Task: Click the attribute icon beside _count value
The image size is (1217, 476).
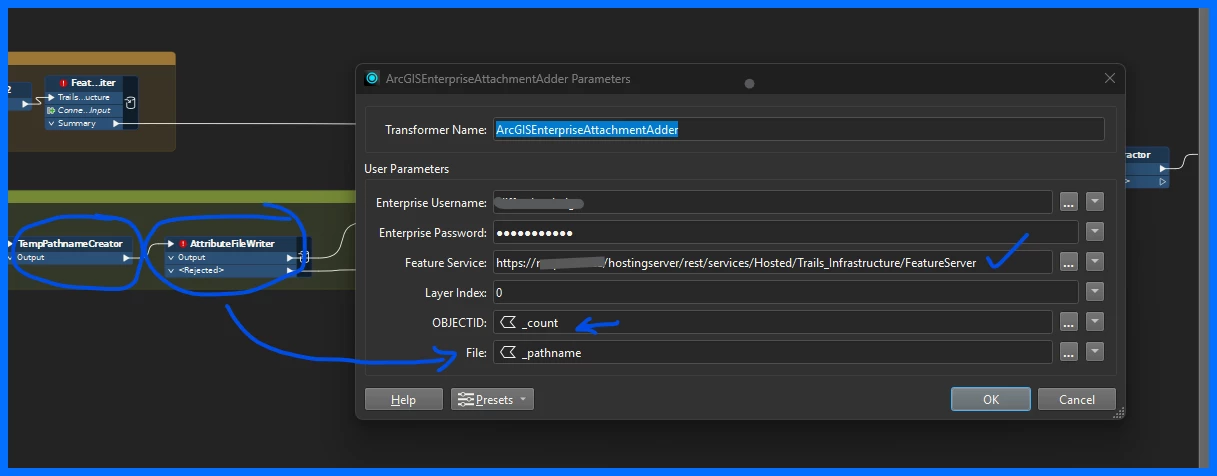Action: coord(507,322)
